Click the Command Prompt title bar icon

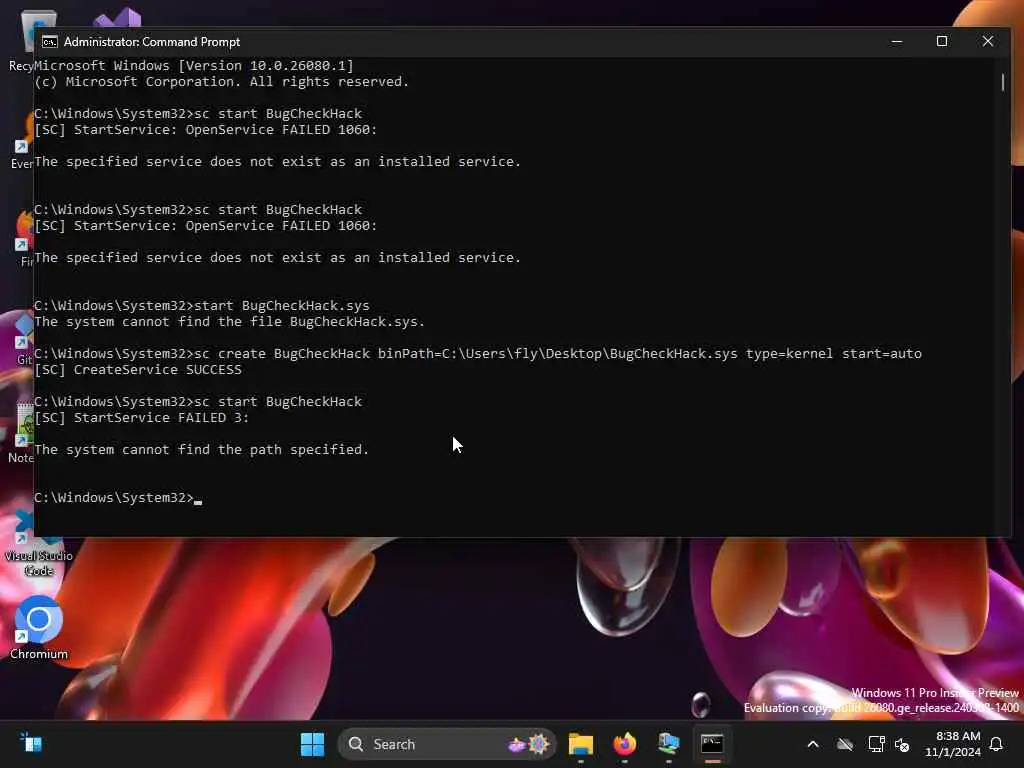pos(50,42)
